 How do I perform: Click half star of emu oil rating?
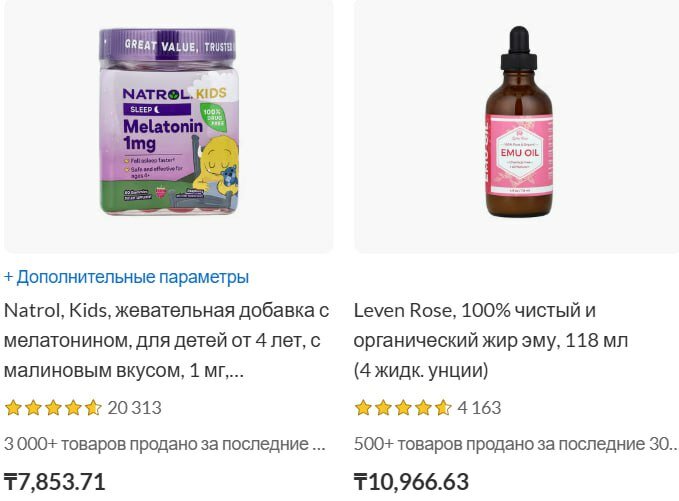[443, 408]
